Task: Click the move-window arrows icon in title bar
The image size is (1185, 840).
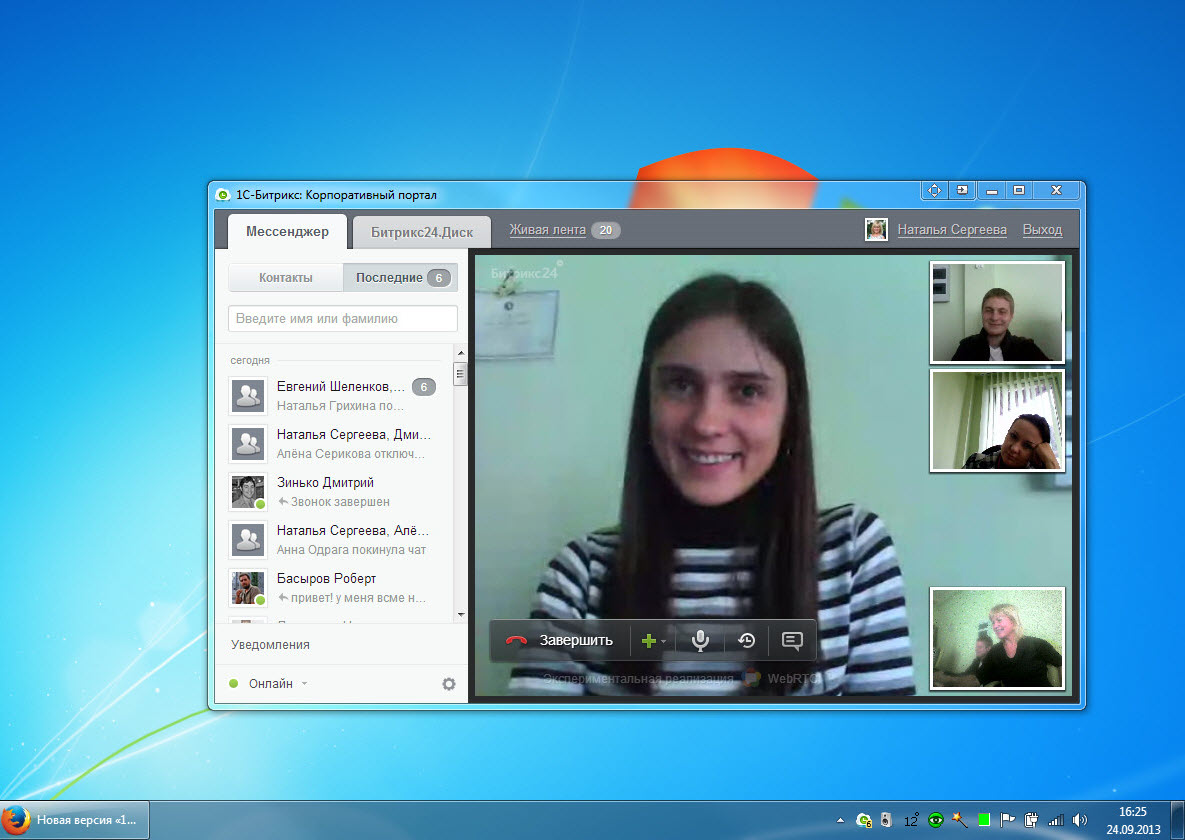Action: pyautogui.click(x=934, y=191)
